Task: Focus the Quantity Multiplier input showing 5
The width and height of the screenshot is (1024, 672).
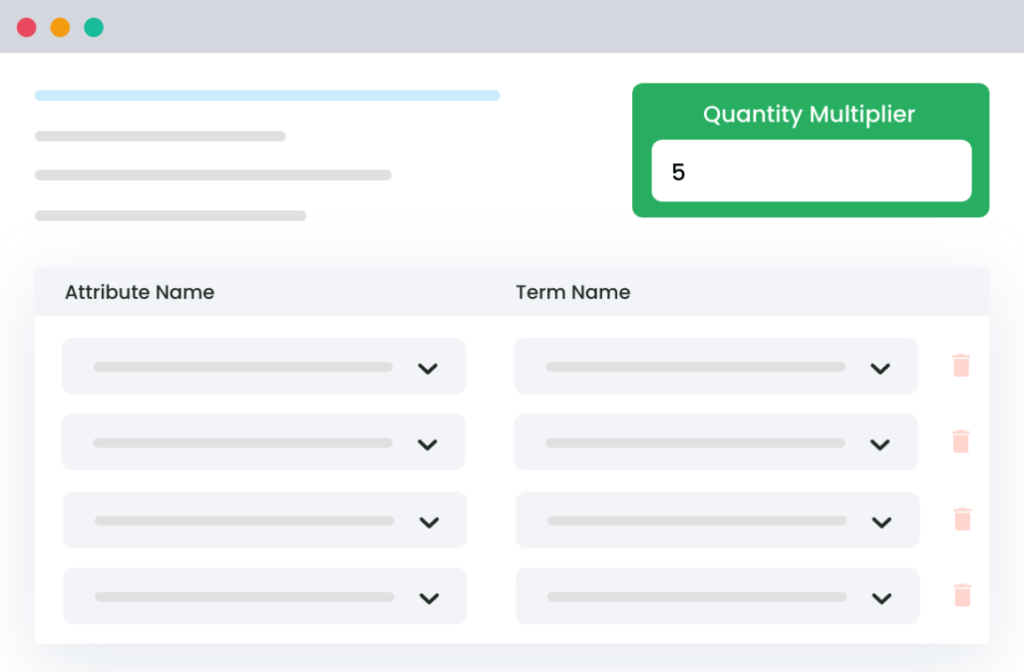Action: point(811,171)
